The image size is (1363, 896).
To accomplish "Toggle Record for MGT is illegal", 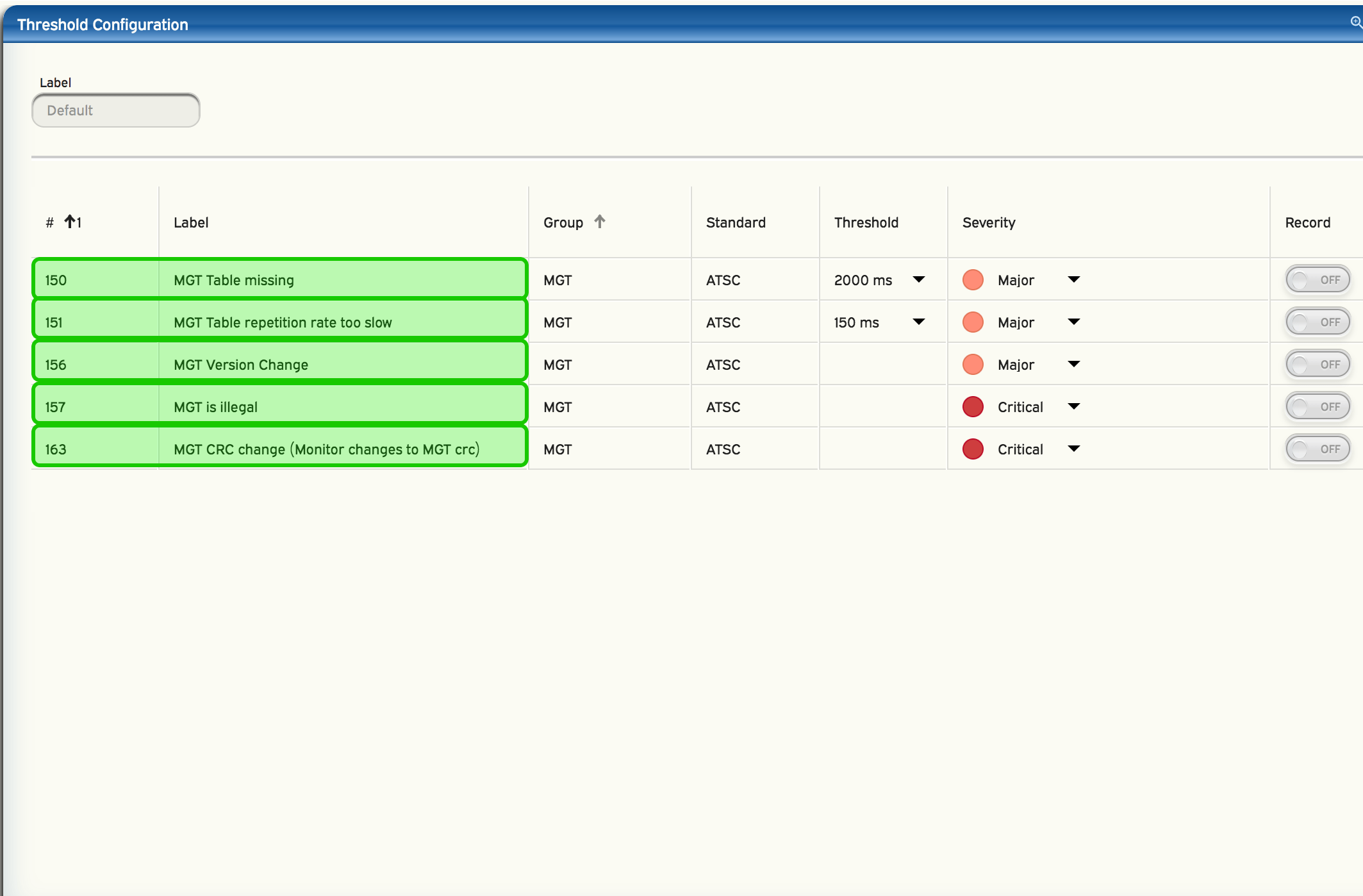I will click(x=1318, y=407).
